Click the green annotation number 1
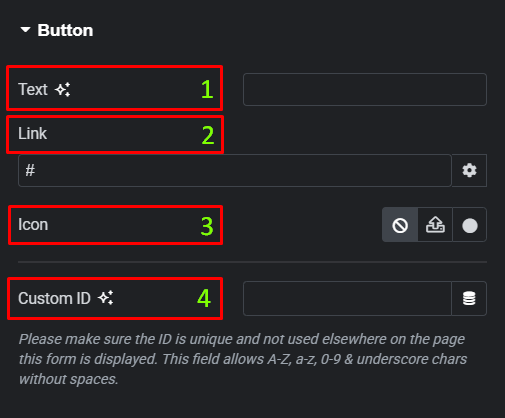 207,89
